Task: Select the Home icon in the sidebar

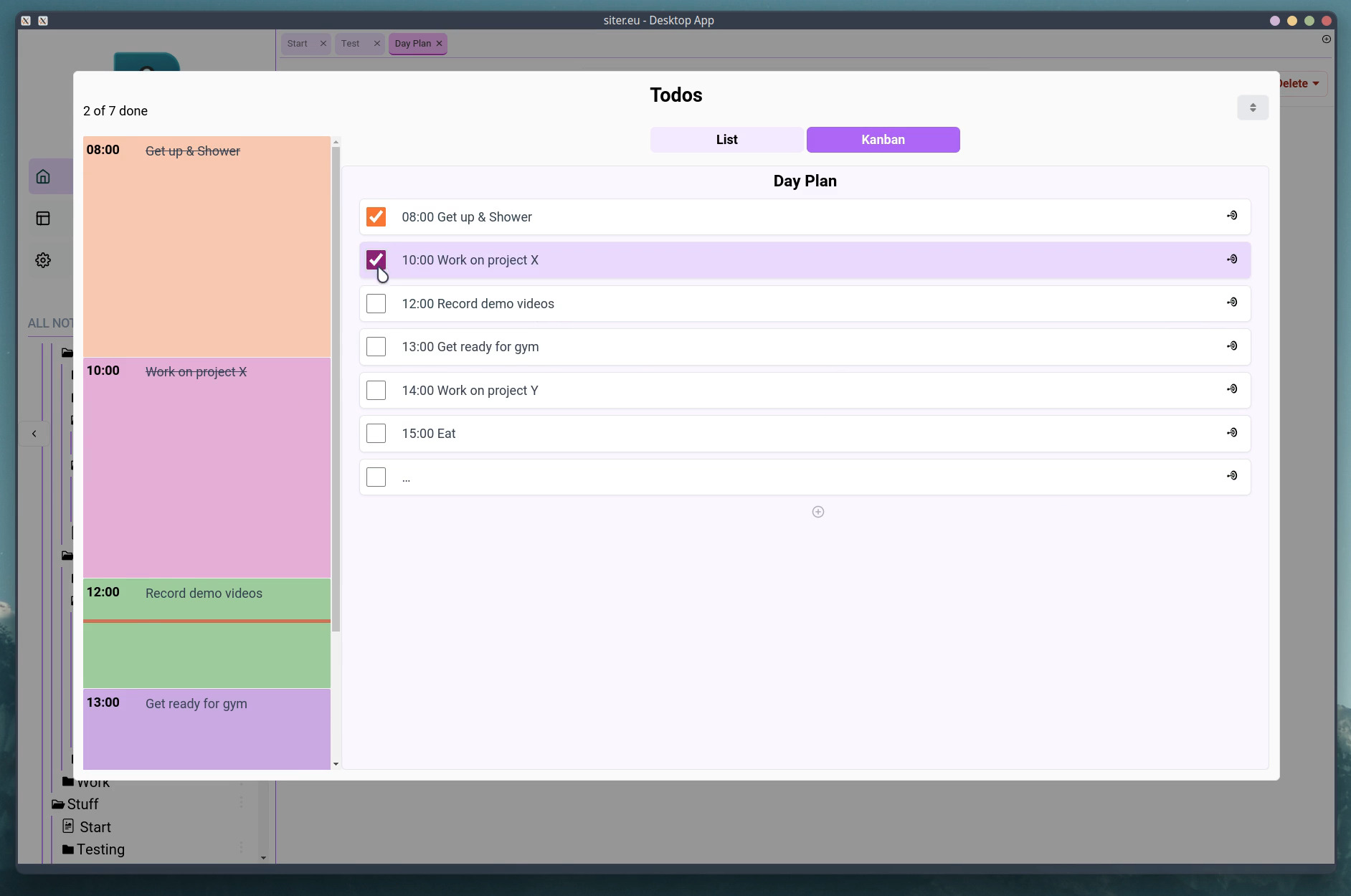Action: coord(43,176)
